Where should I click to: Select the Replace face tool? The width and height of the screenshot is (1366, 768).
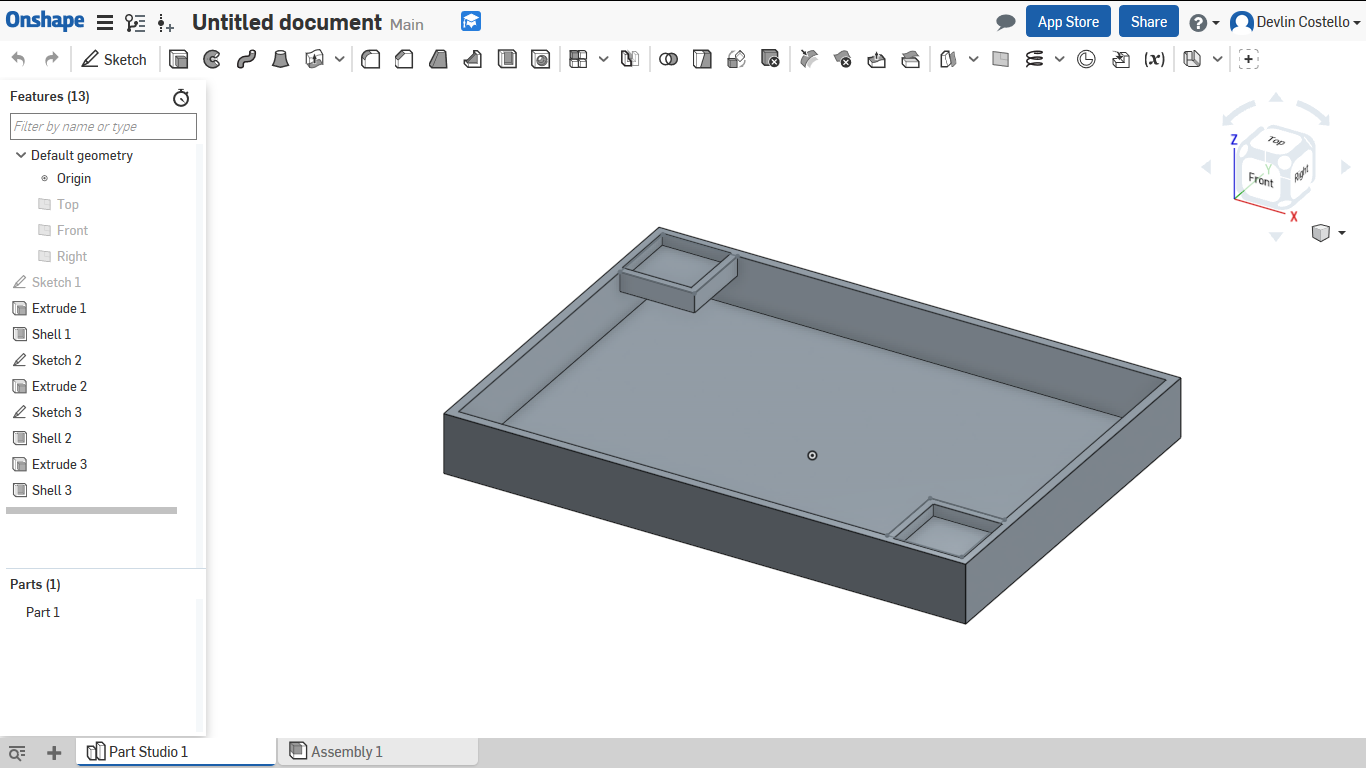pyautogui.click(x=911, y=60)
